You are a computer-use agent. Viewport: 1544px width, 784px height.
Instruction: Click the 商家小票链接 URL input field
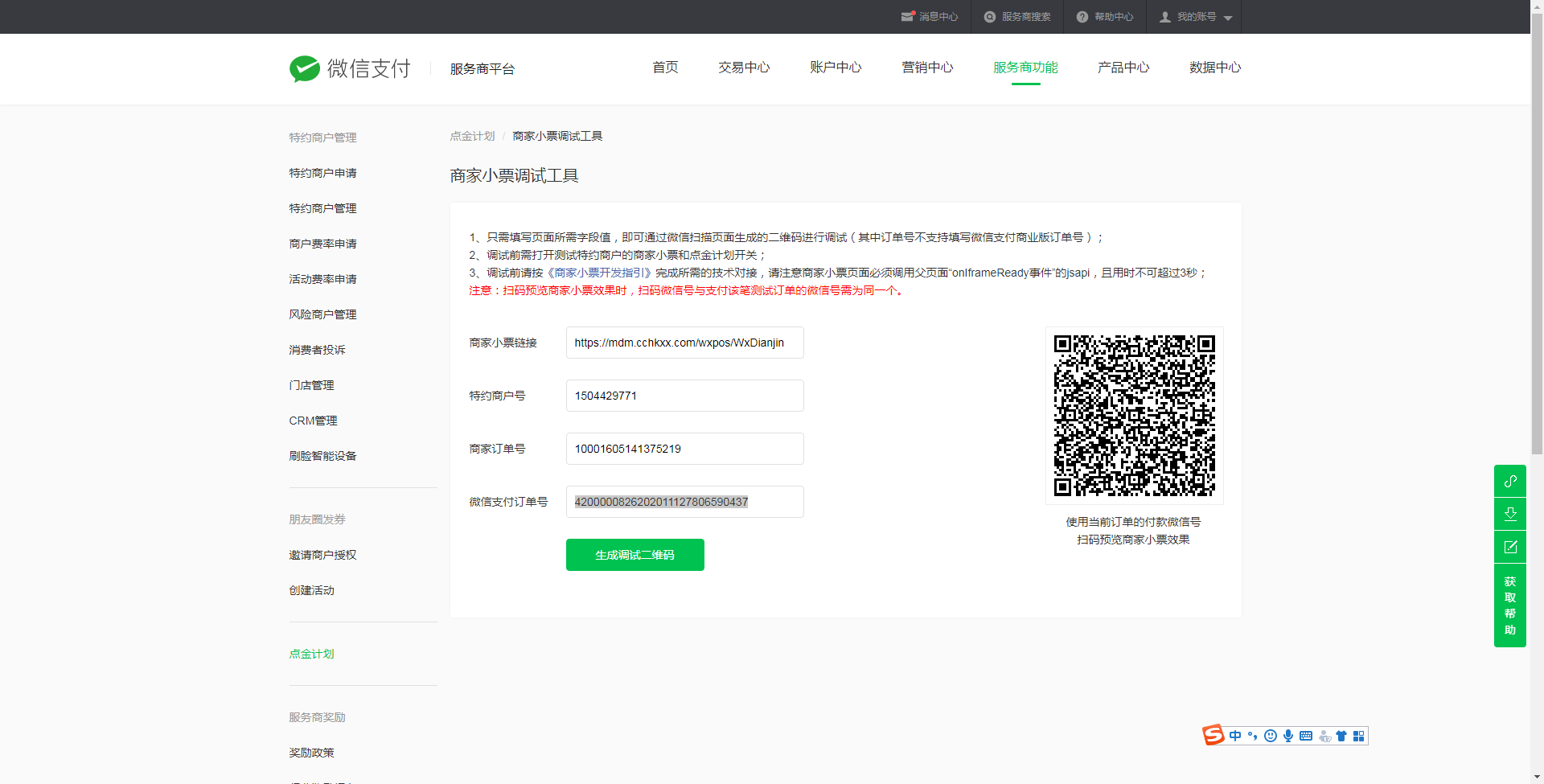(684, 343)
